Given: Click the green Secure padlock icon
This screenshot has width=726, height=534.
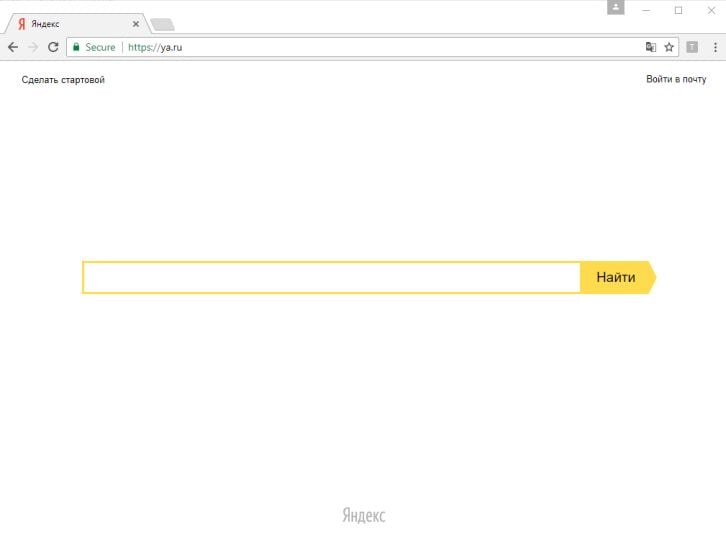Looking at the screenshot, I should [76, 47].
